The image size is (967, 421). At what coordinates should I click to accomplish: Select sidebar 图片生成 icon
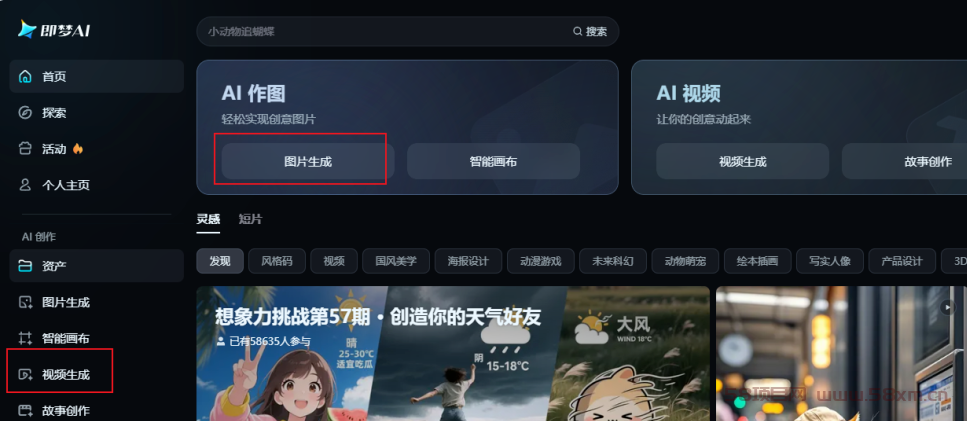[x=25, y=302]
